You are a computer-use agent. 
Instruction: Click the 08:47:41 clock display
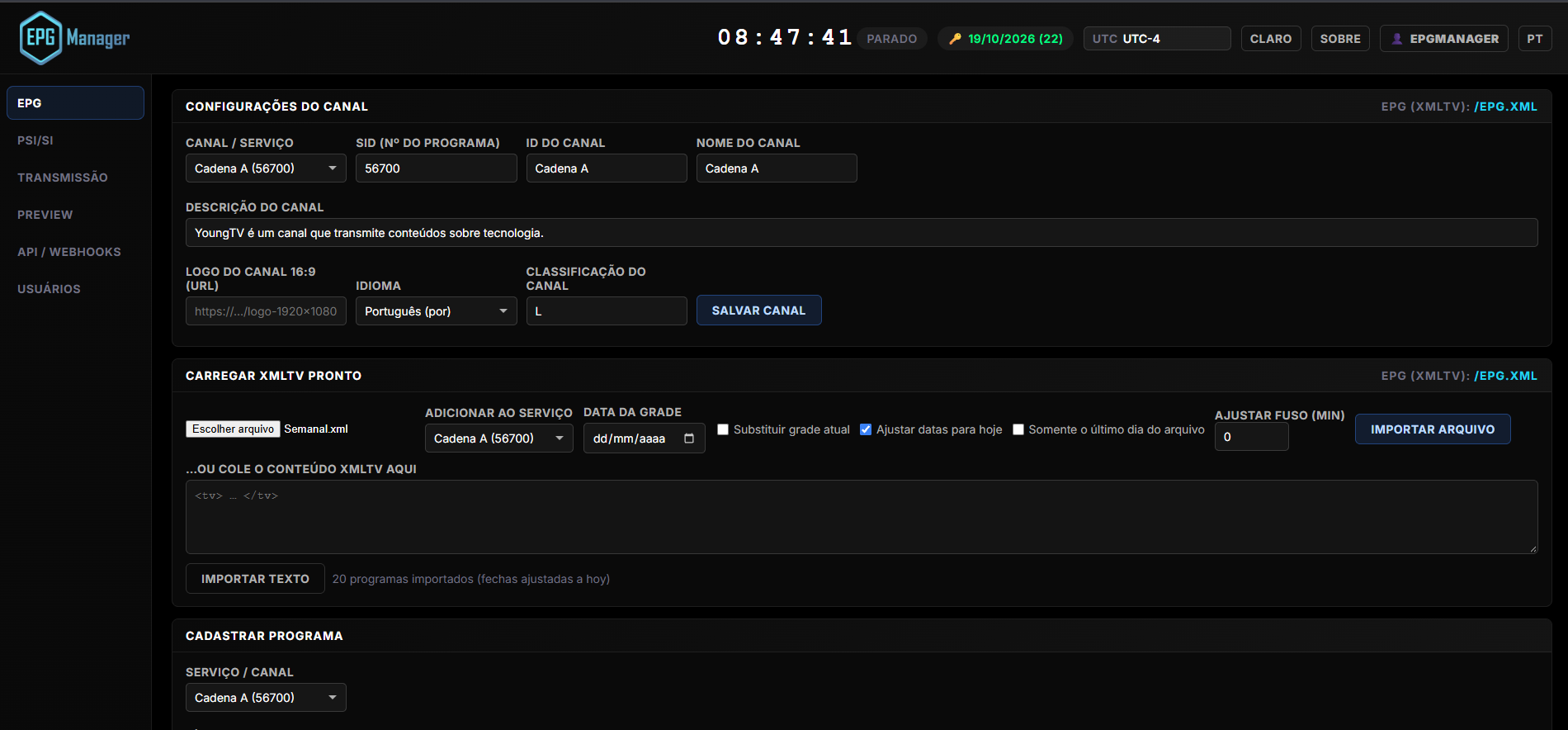[x=784, y=38]
